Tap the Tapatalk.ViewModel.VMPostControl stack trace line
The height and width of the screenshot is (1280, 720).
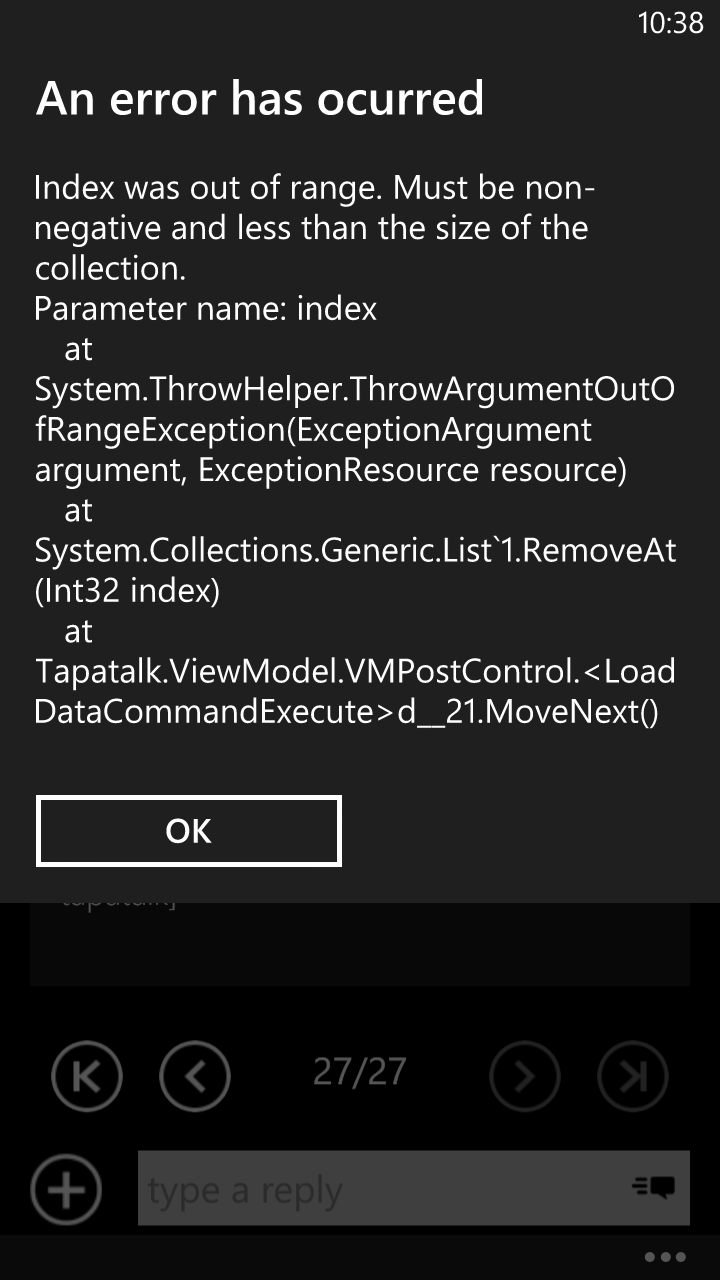[x=355, y=691]
